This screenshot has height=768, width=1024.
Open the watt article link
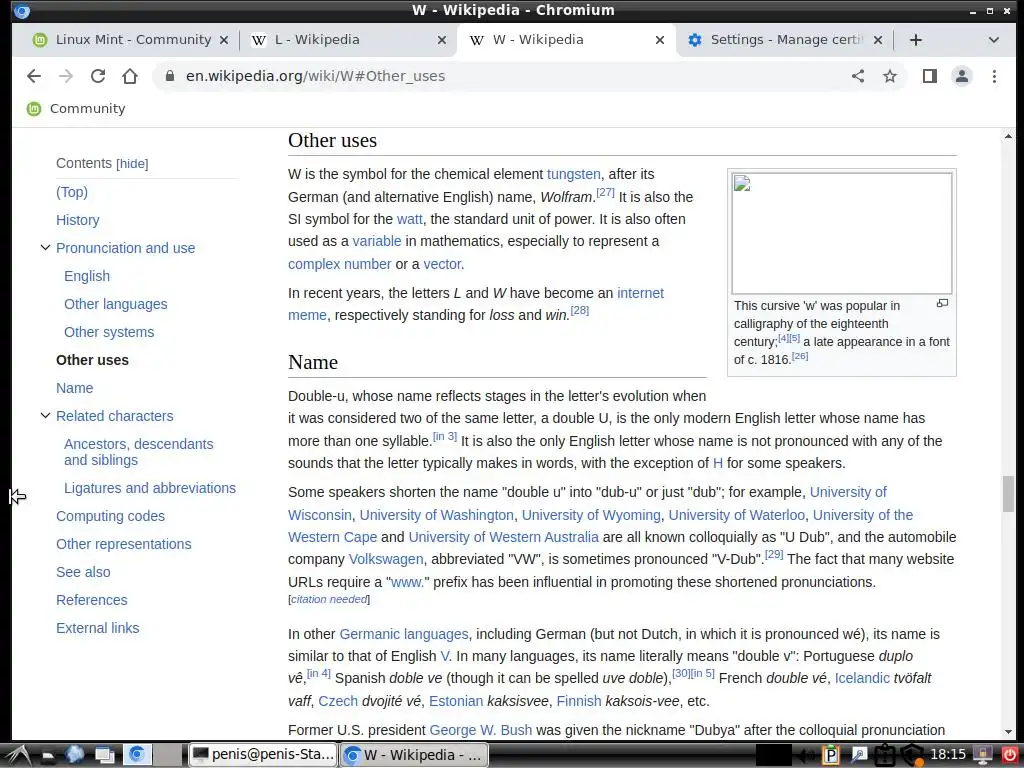(x=409, y=219)
